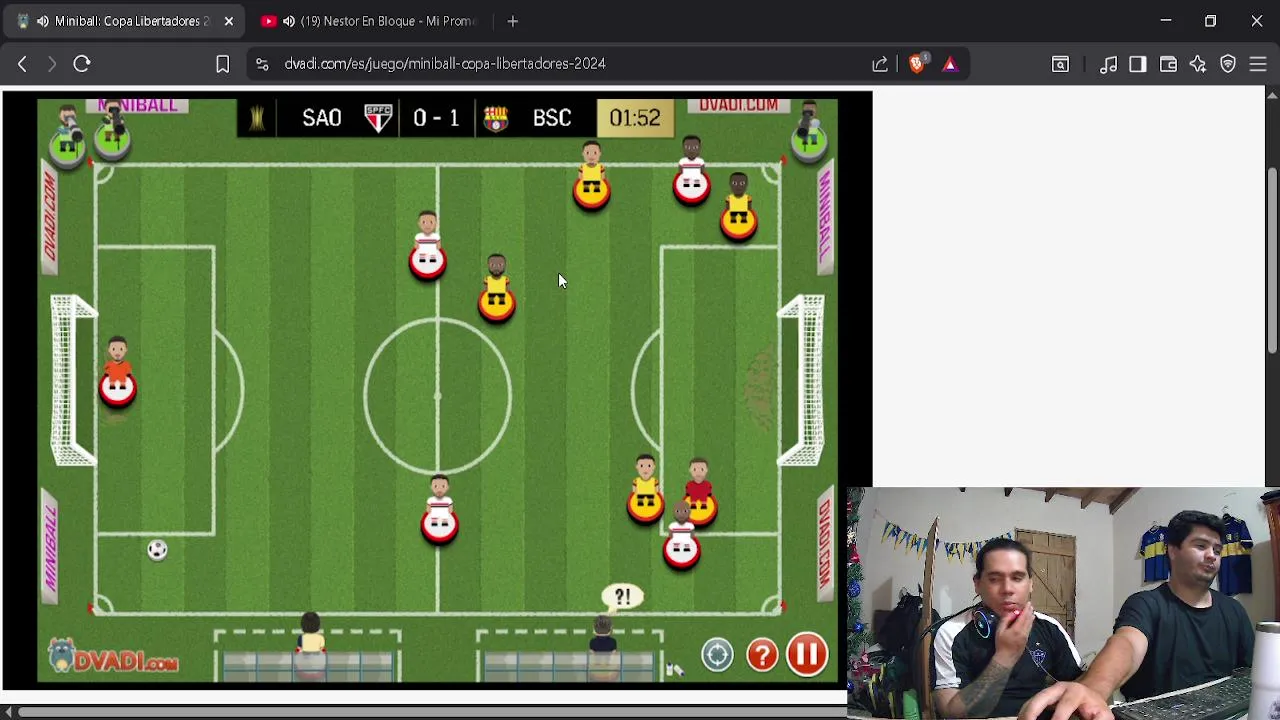Open Brave Shields lion icon
This screenshot has height=720, width=1280.
tap(917, 63)
